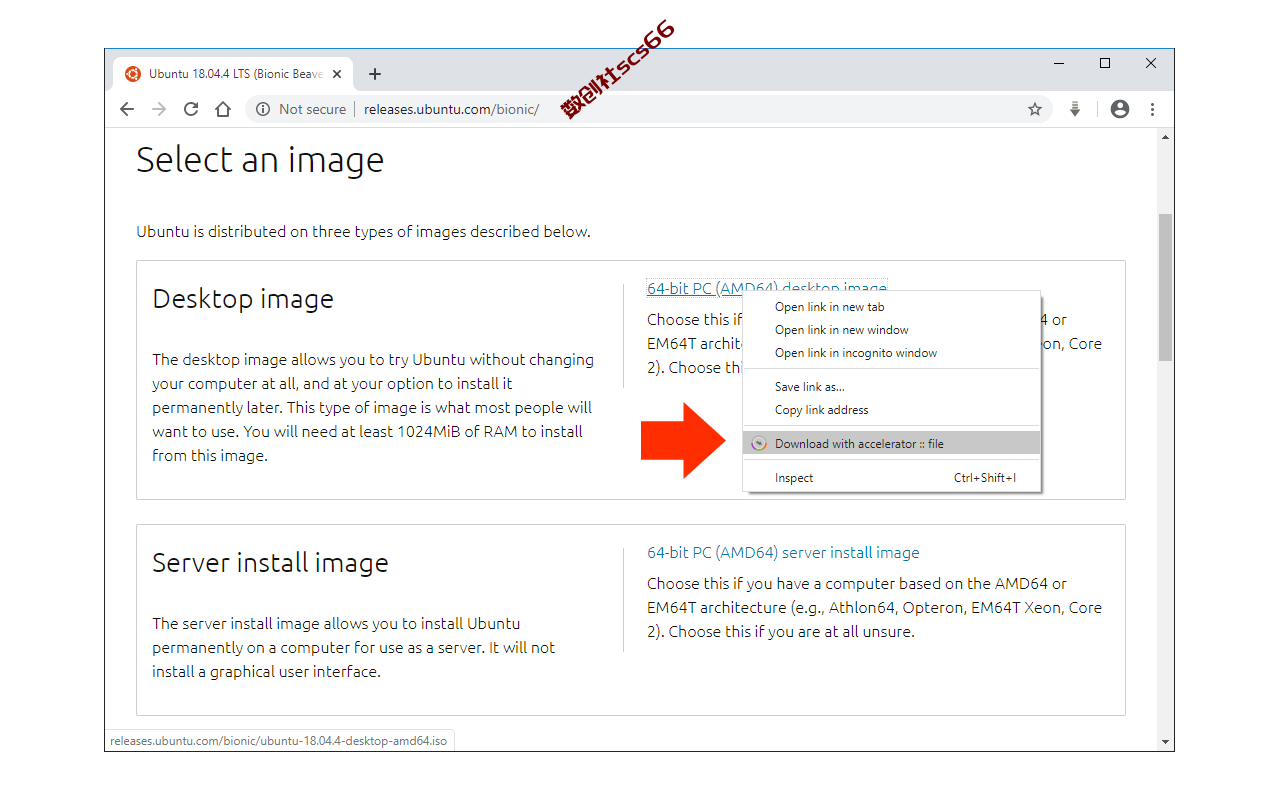Viewport: 1280px width, 800px height.
Task: Select Copy link address
Action: pos(892,410)
